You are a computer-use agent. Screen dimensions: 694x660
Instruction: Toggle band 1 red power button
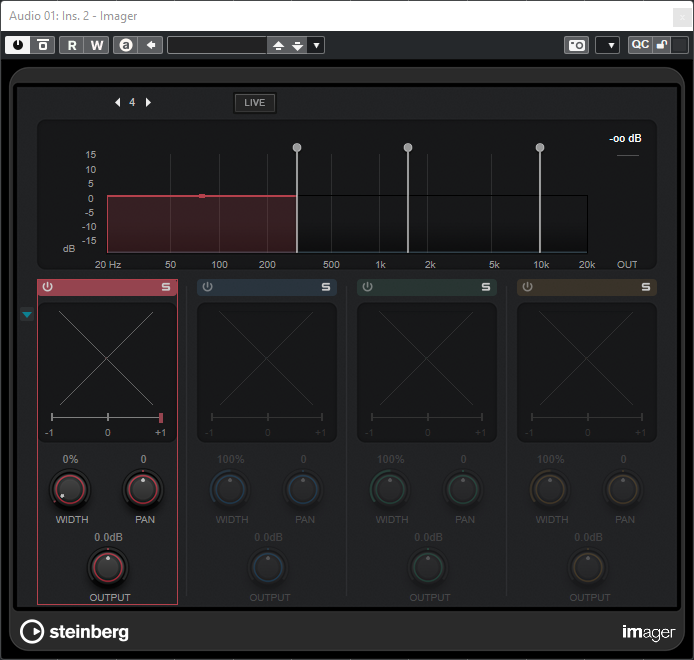(48, 287)
